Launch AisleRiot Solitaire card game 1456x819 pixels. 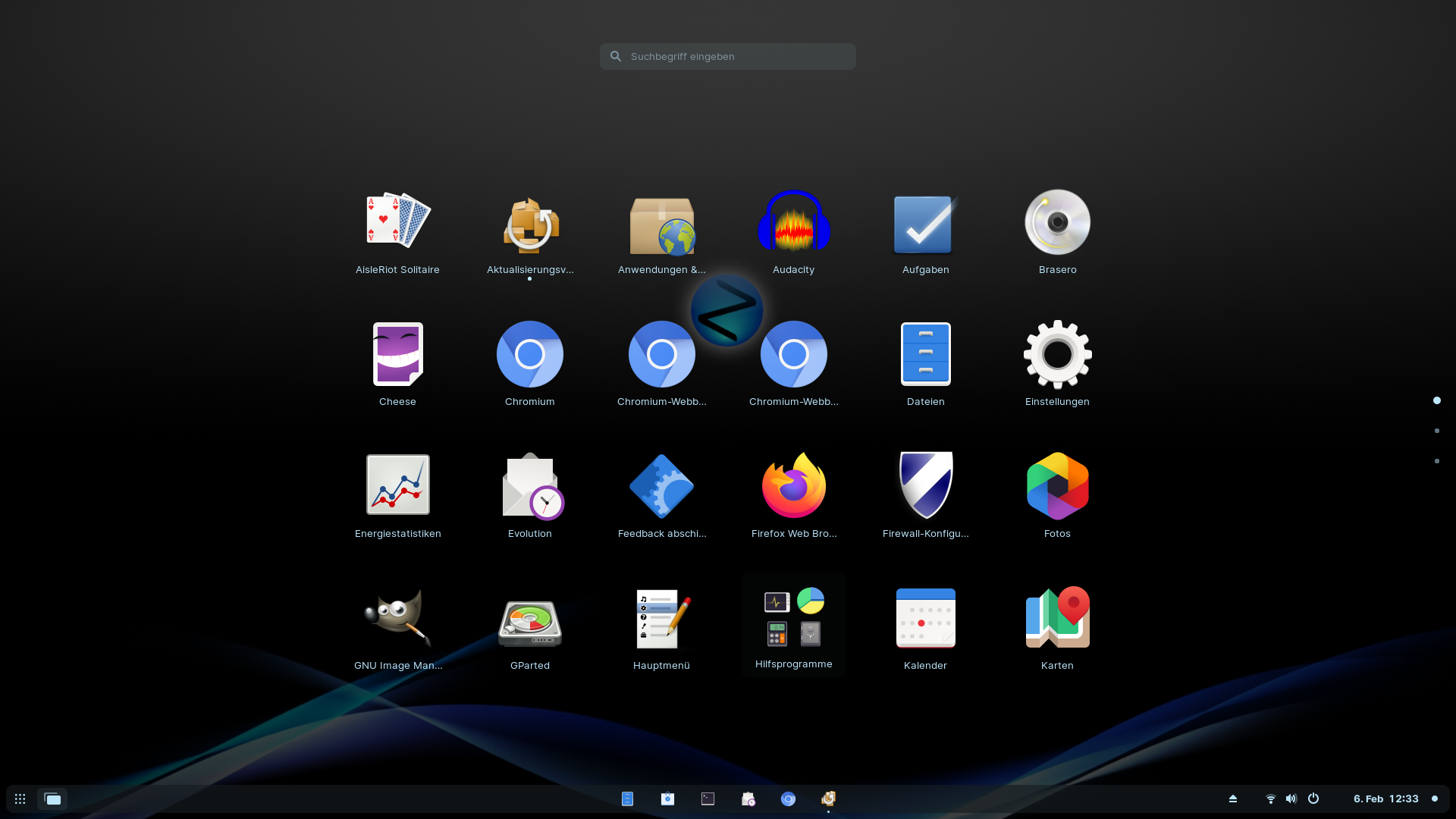397,222
